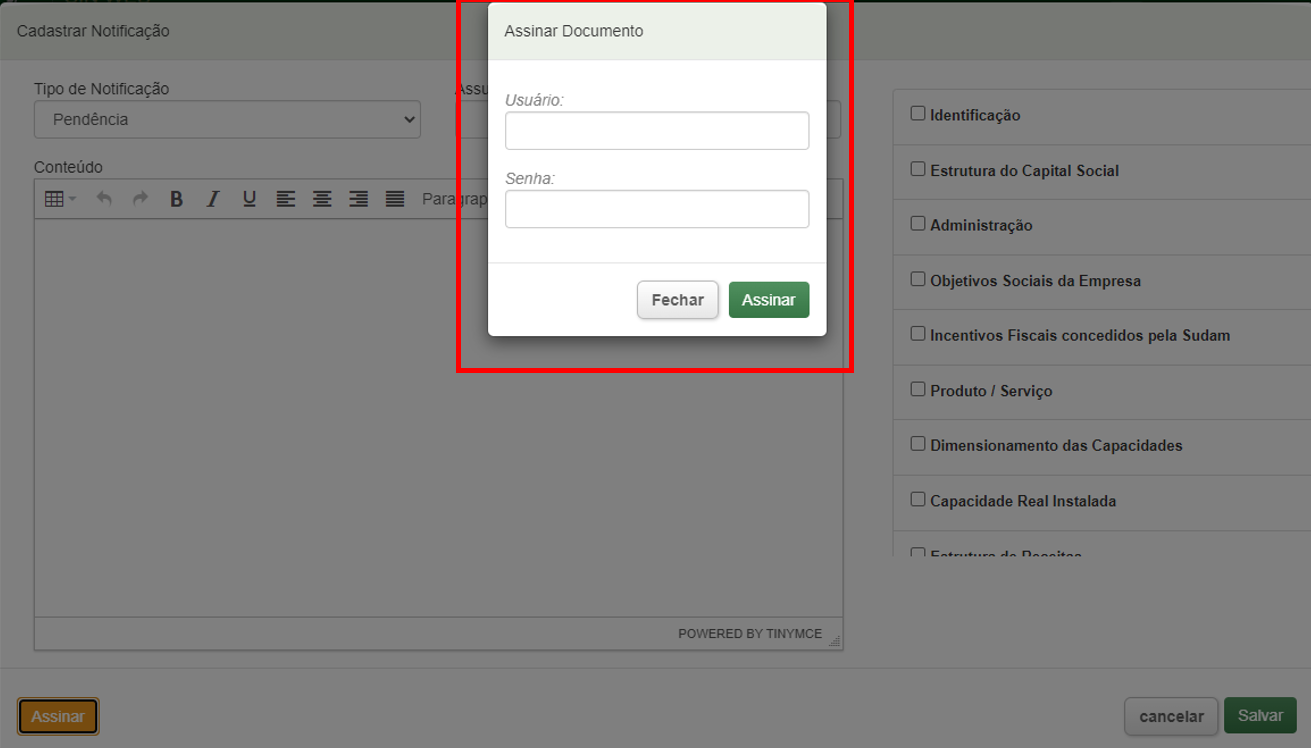Tick Dimensionamento das Capacidades checkbox

[917, 444]
